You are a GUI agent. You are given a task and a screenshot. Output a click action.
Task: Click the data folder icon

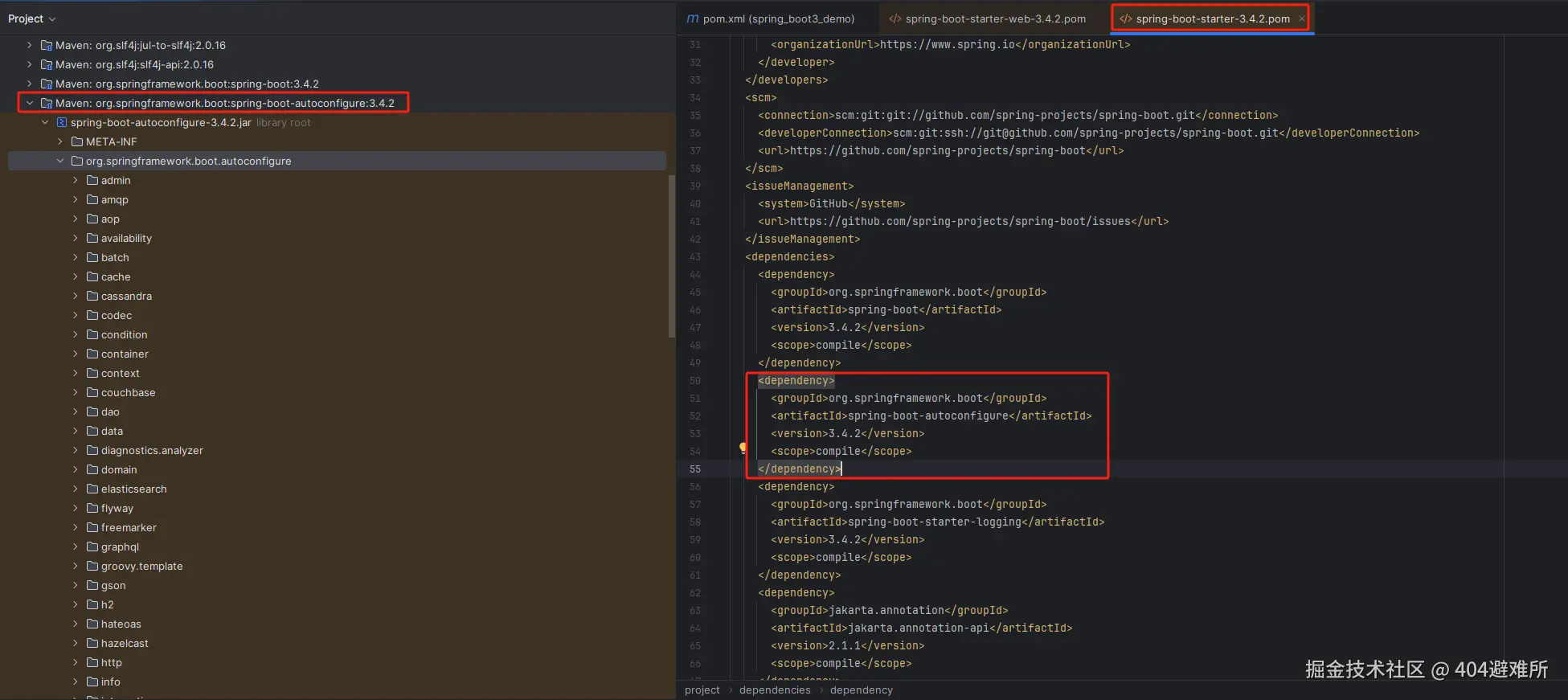[92, 431]
